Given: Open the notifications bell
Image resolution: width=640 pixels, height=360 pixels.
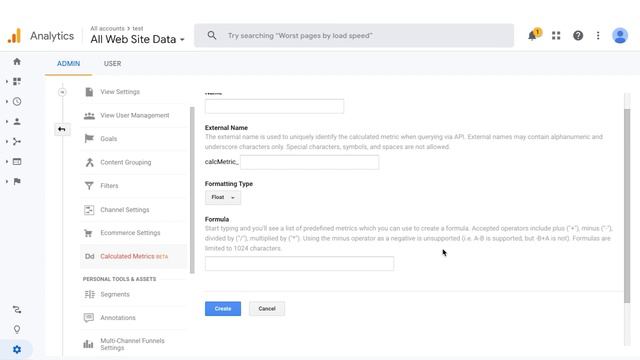Looking at the screenshot, I should (x=532, y=36).
